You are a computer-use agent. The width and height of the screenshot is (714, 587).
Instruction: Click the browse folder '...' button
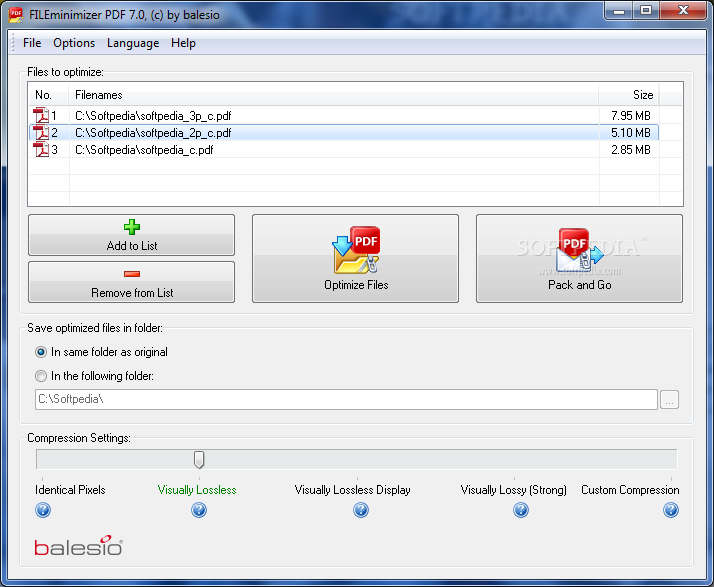(669, 400)
